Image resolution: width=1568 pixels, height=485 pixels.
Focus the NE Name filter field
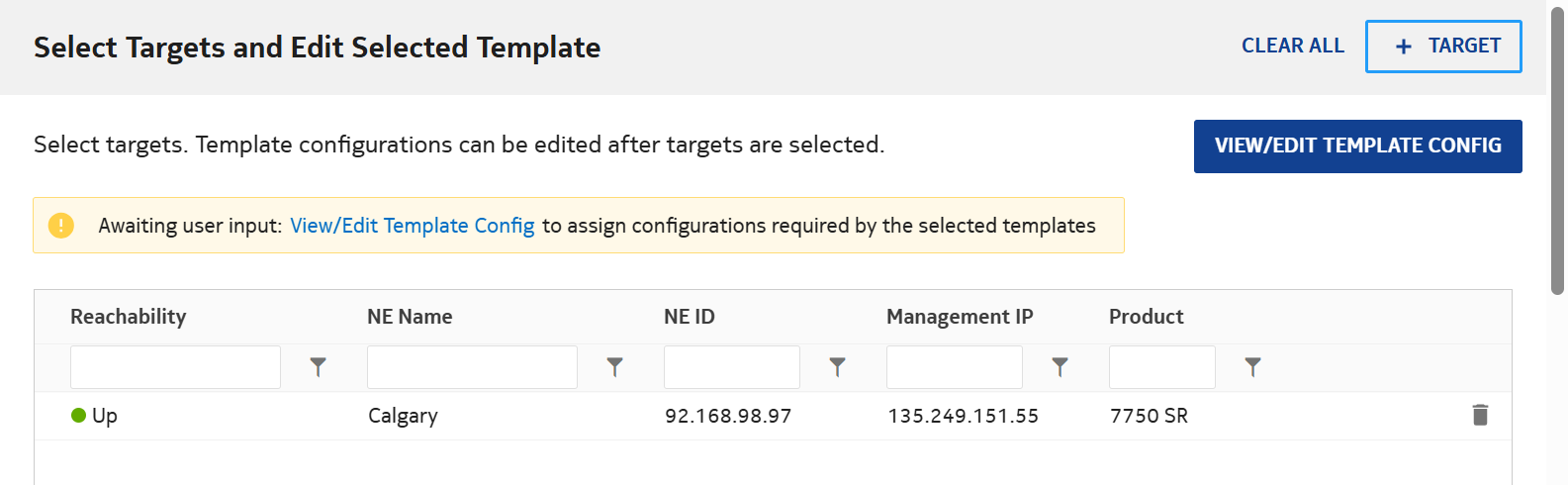(x=472, y=367)
